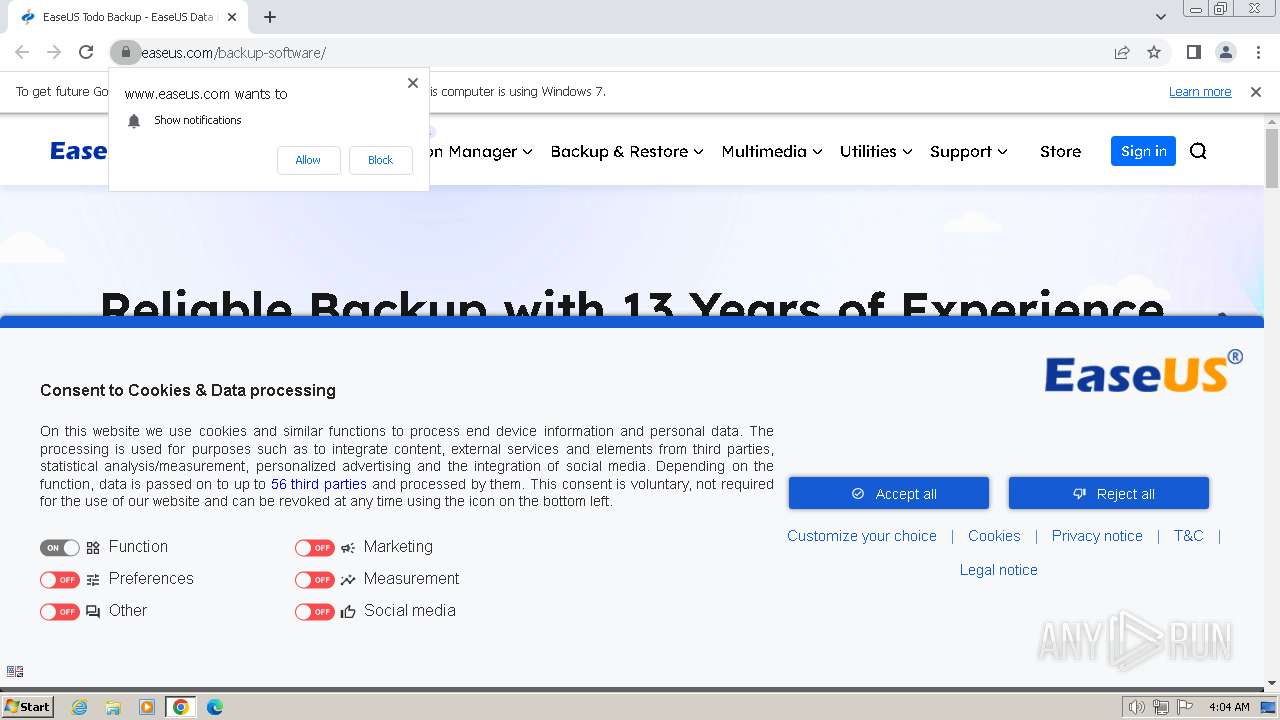Viewport: 1280px width, 720px height.
Task: Open the Chrome profile avatar
Action: [x=1225, y=52]
